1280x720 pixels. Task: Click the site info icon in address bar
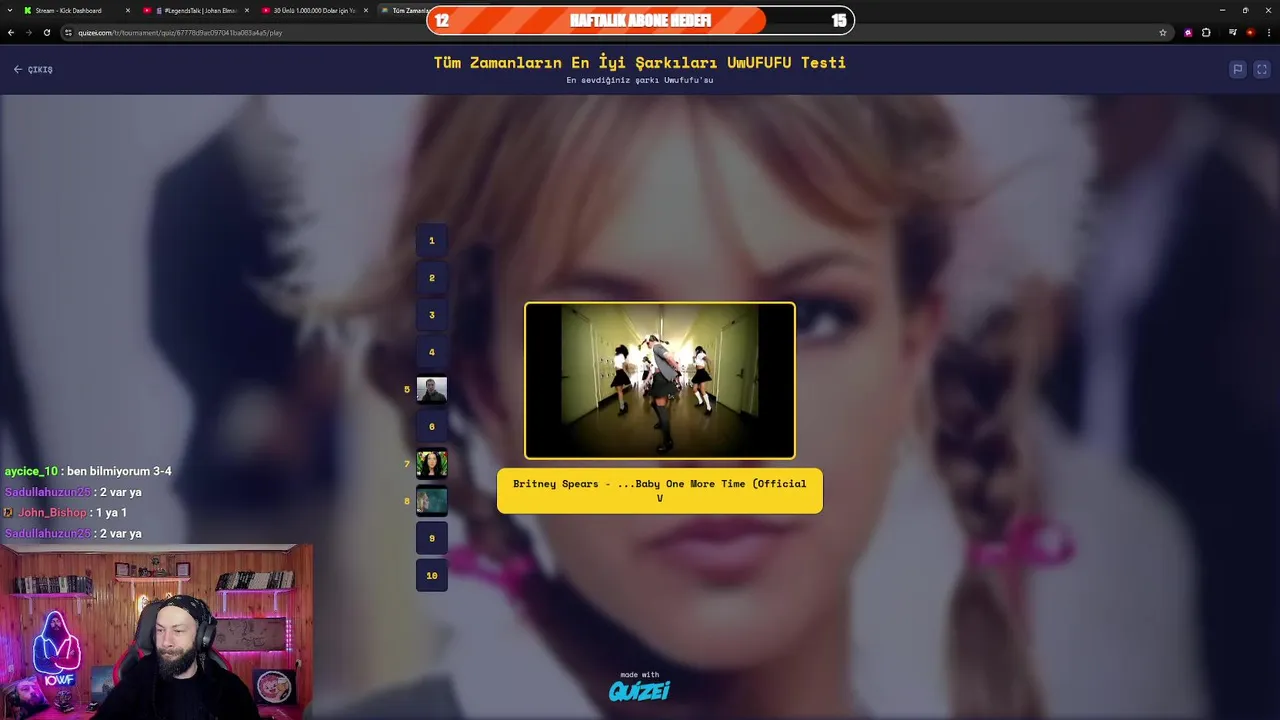pos(69,32)
